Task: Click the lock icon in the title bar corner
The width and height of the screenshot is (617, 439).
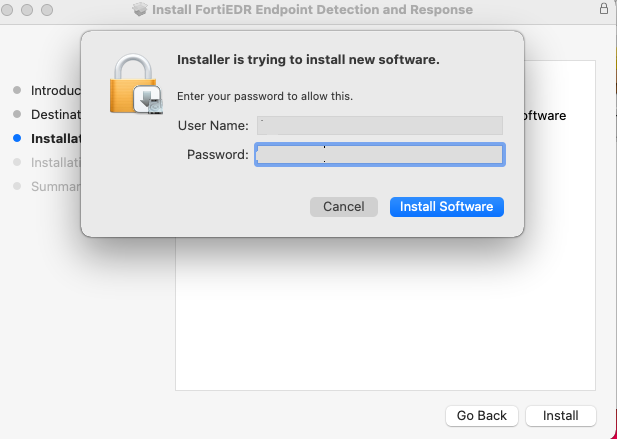Action: point(604,9)
